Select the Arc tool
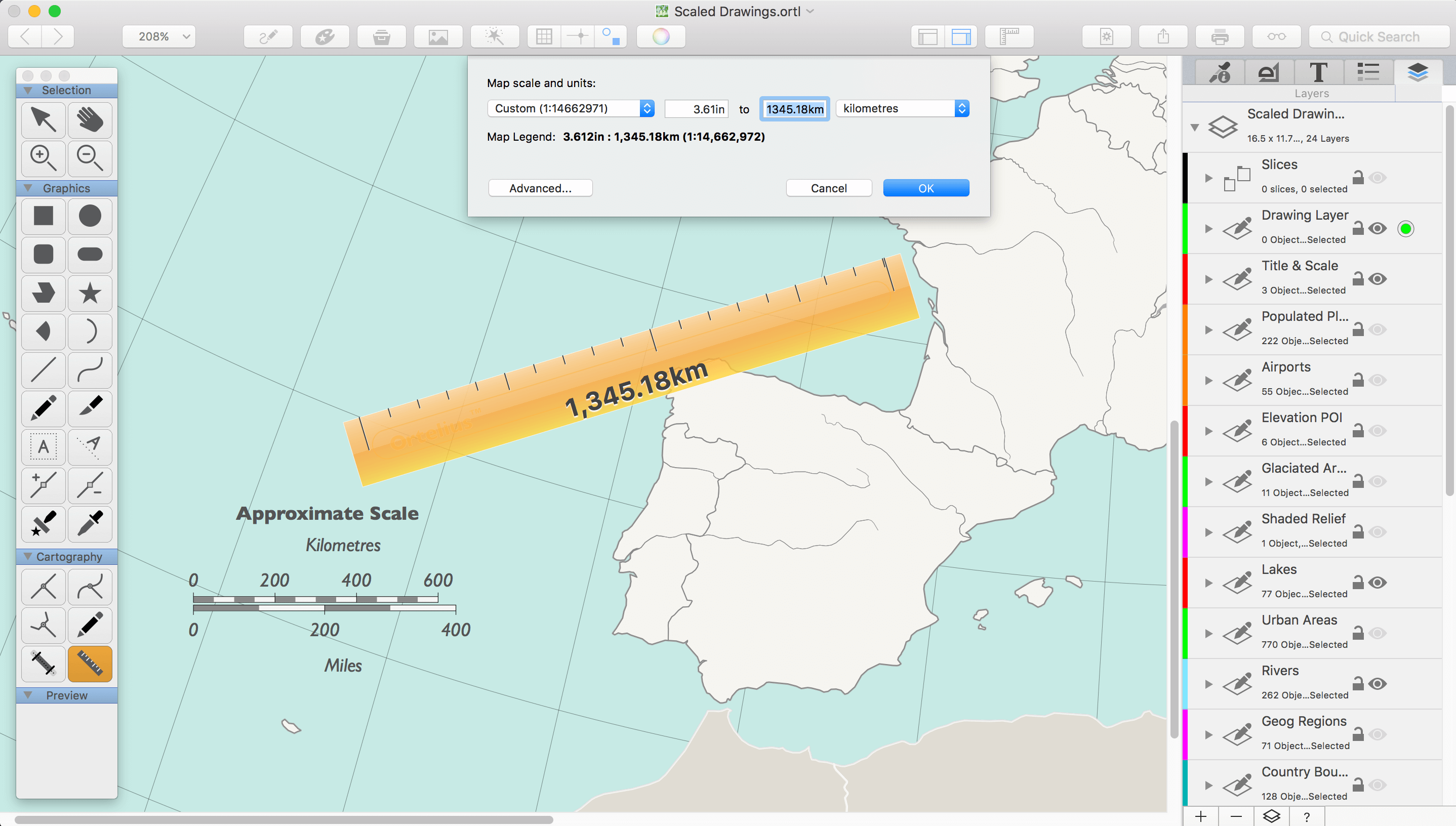This screenshot has width=1456, height=826. pyautogui.click(x=90, y=332)
